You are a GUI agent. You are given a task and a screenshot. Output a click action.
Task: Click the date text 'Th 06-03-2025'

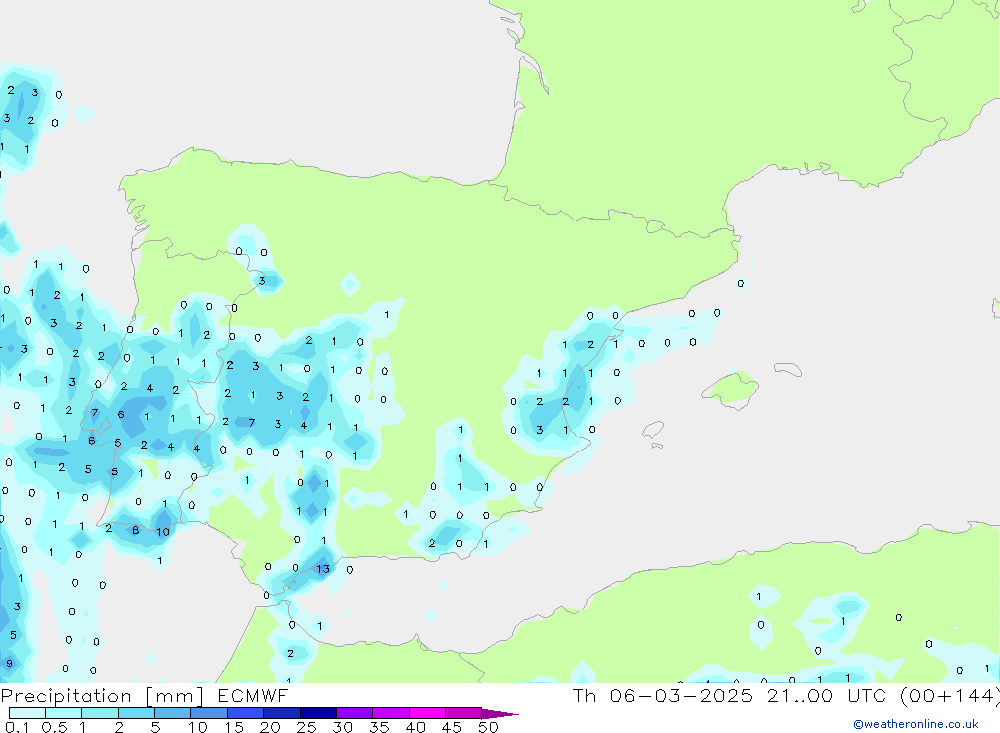tap(663, 696)
